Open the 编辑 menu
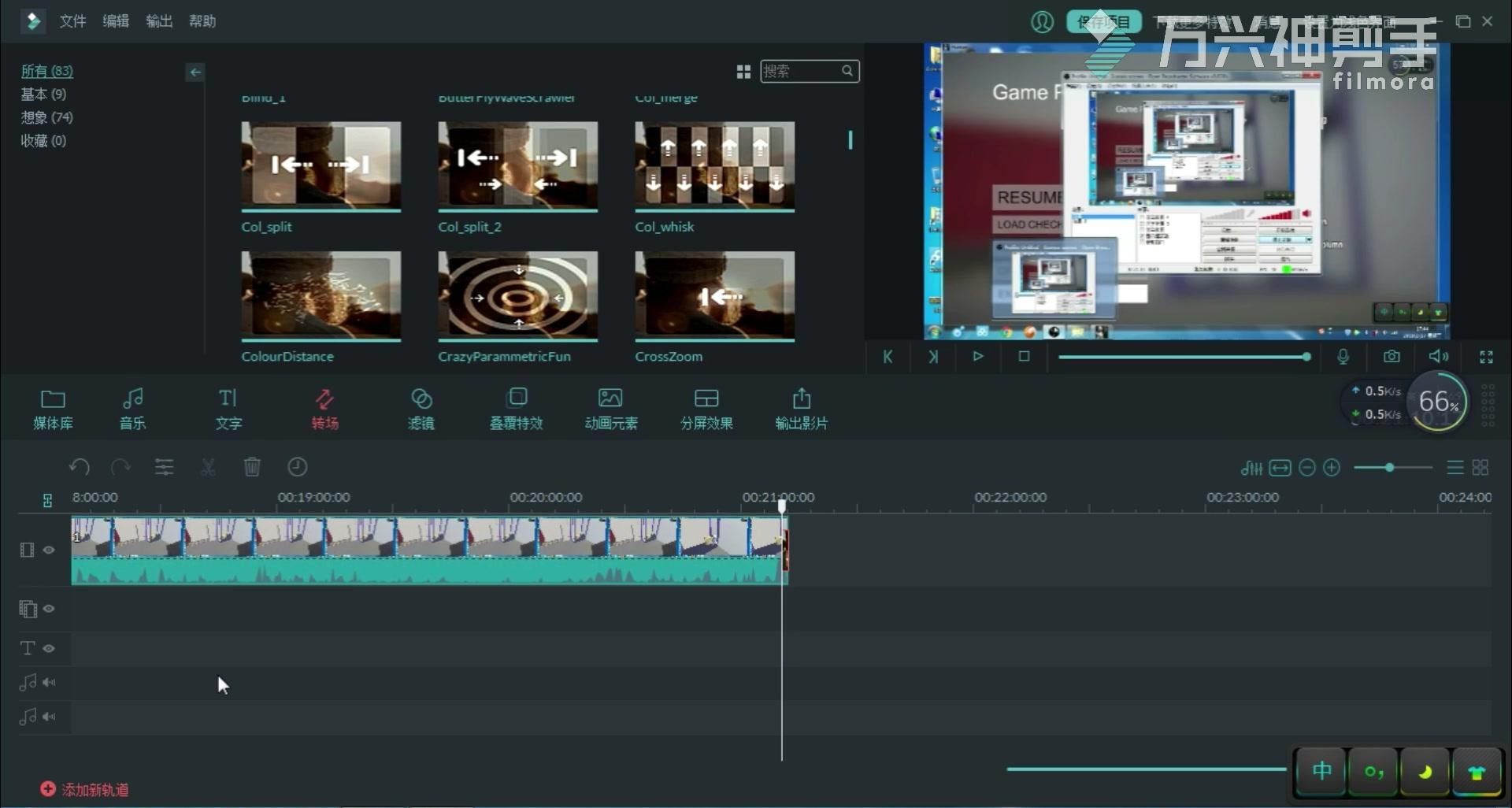The width and height of the screenshot is (1512, 808). pos(116,21)
